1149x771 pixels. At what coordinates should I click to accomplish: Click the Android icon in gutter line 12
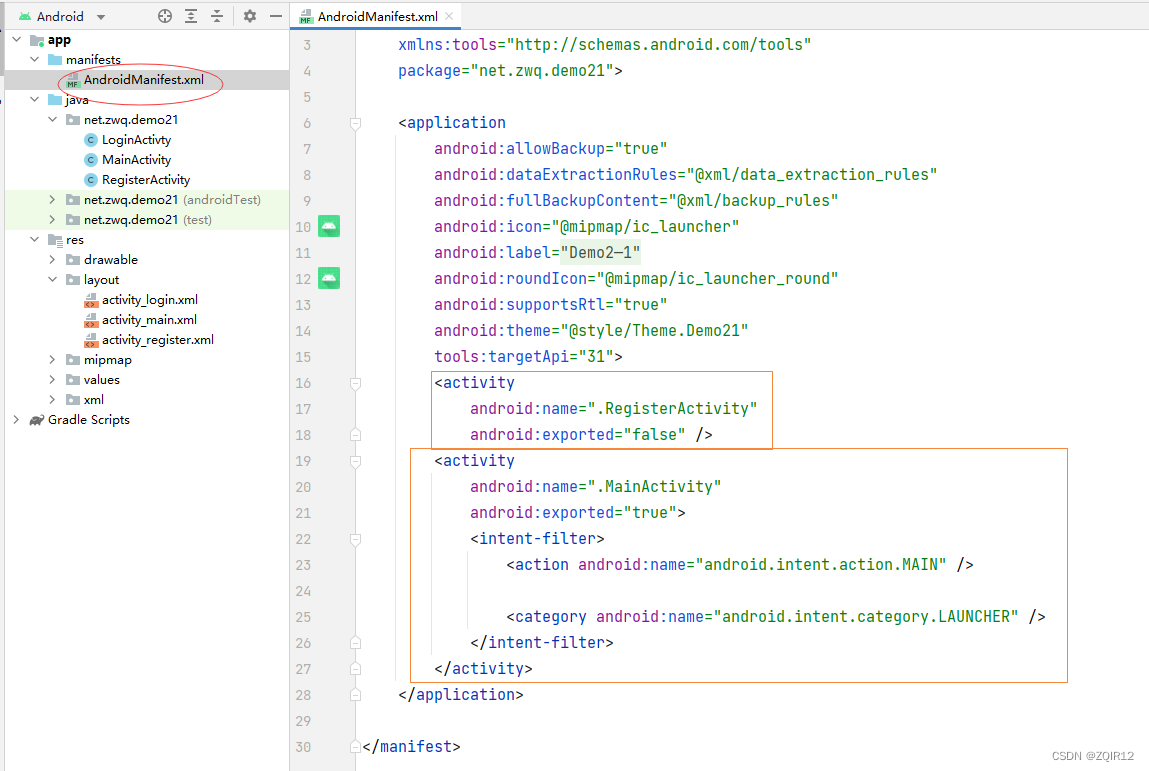(329, 278)
